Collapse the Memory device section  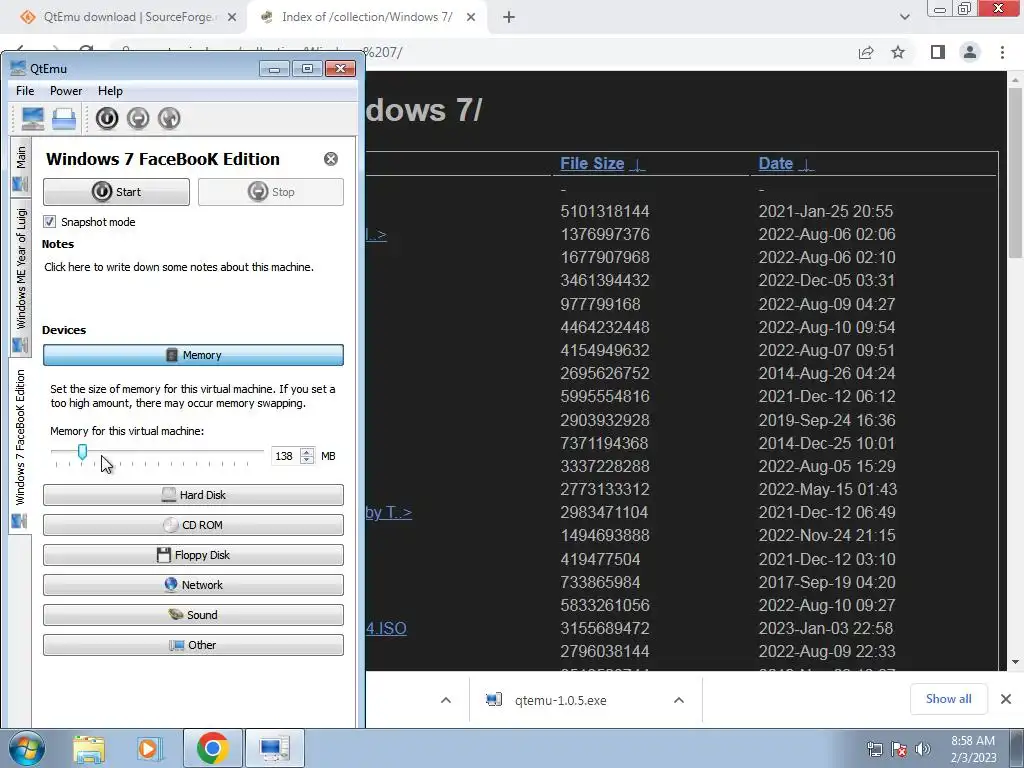(193, 355)
